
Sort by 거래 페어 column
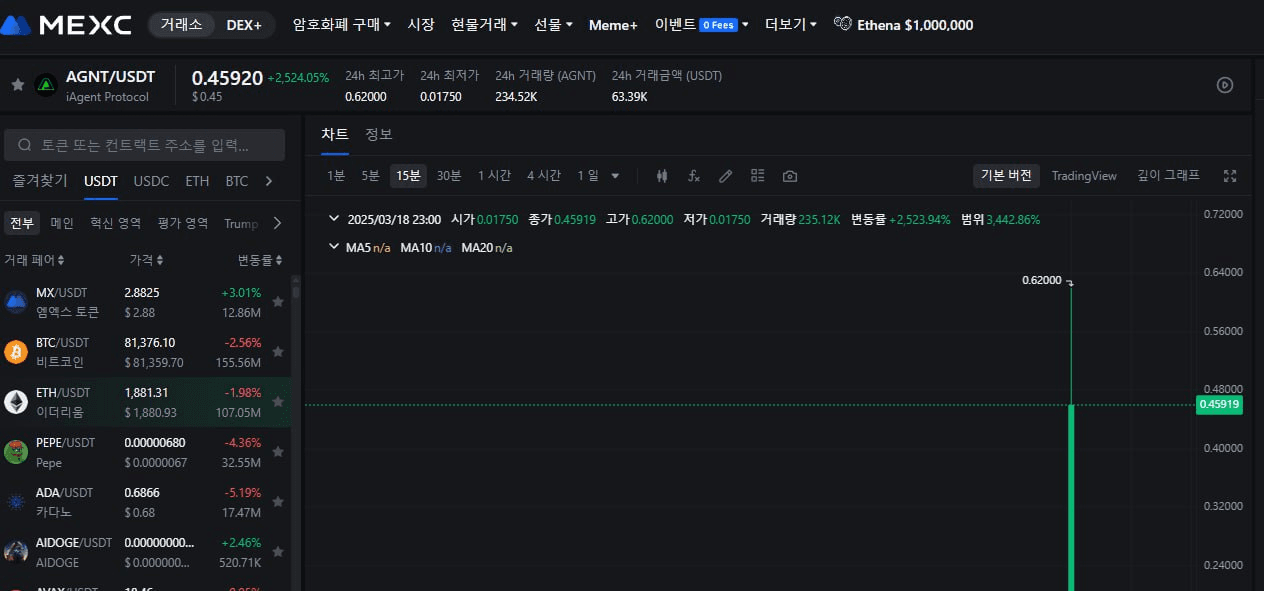tap(34, 260)
